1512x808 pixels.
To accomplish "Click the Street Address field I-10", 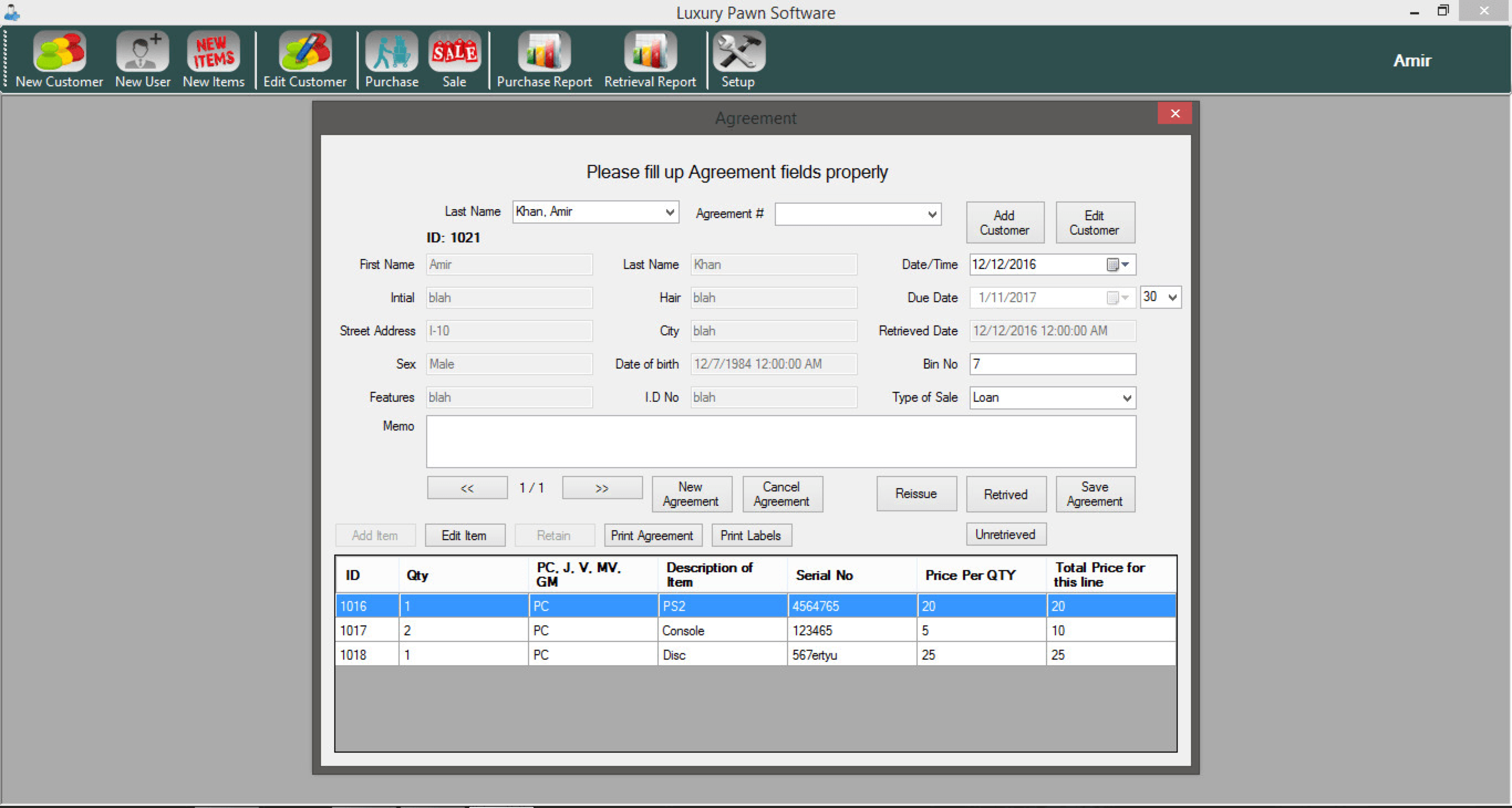I will pos(510,331).
